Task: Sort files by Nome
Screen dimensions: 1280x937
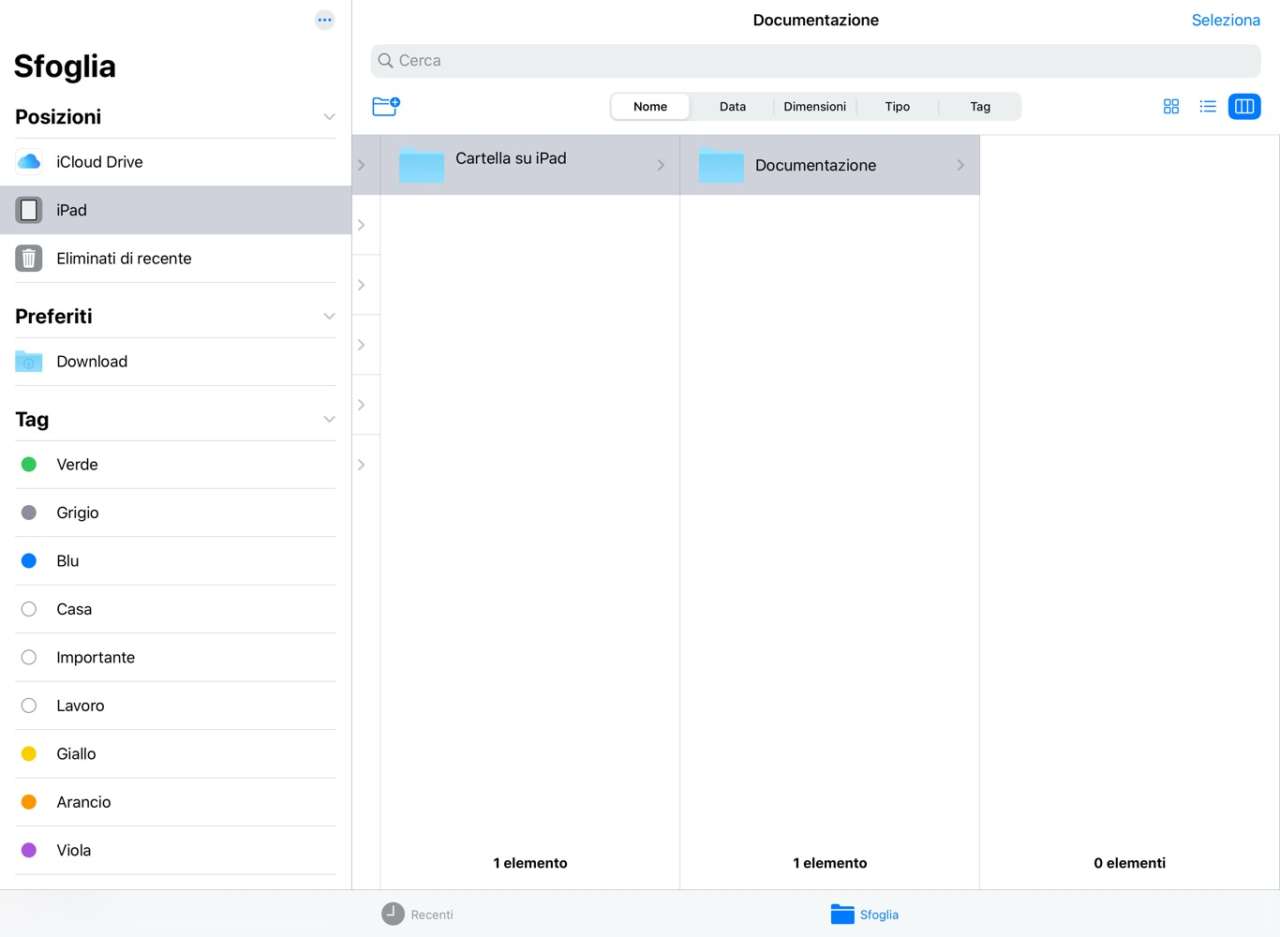Action: coord(650,107)
